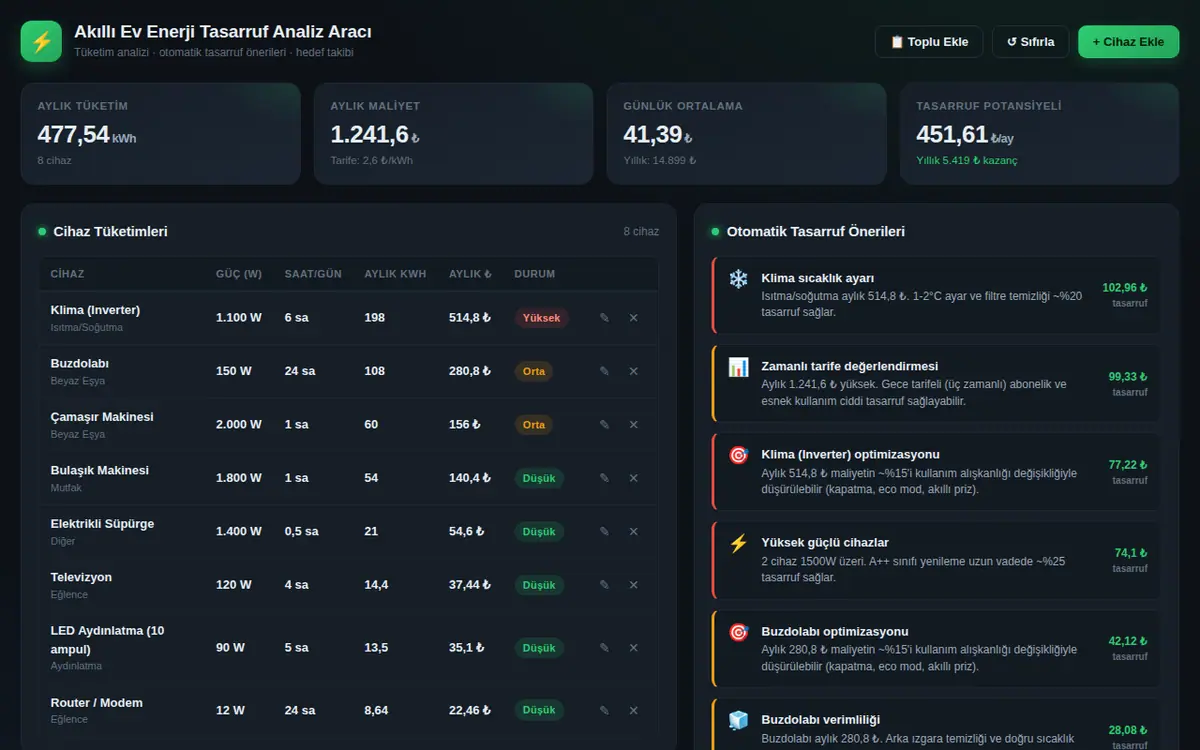1200x750 pixels.
Task: Edit the Klima (Inverter) row
Action: [604, 318]
